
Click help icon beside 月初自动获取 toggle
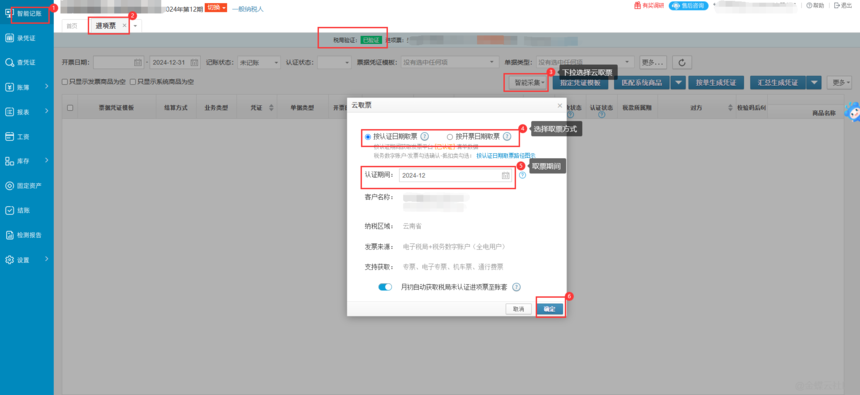pos(516,287)
